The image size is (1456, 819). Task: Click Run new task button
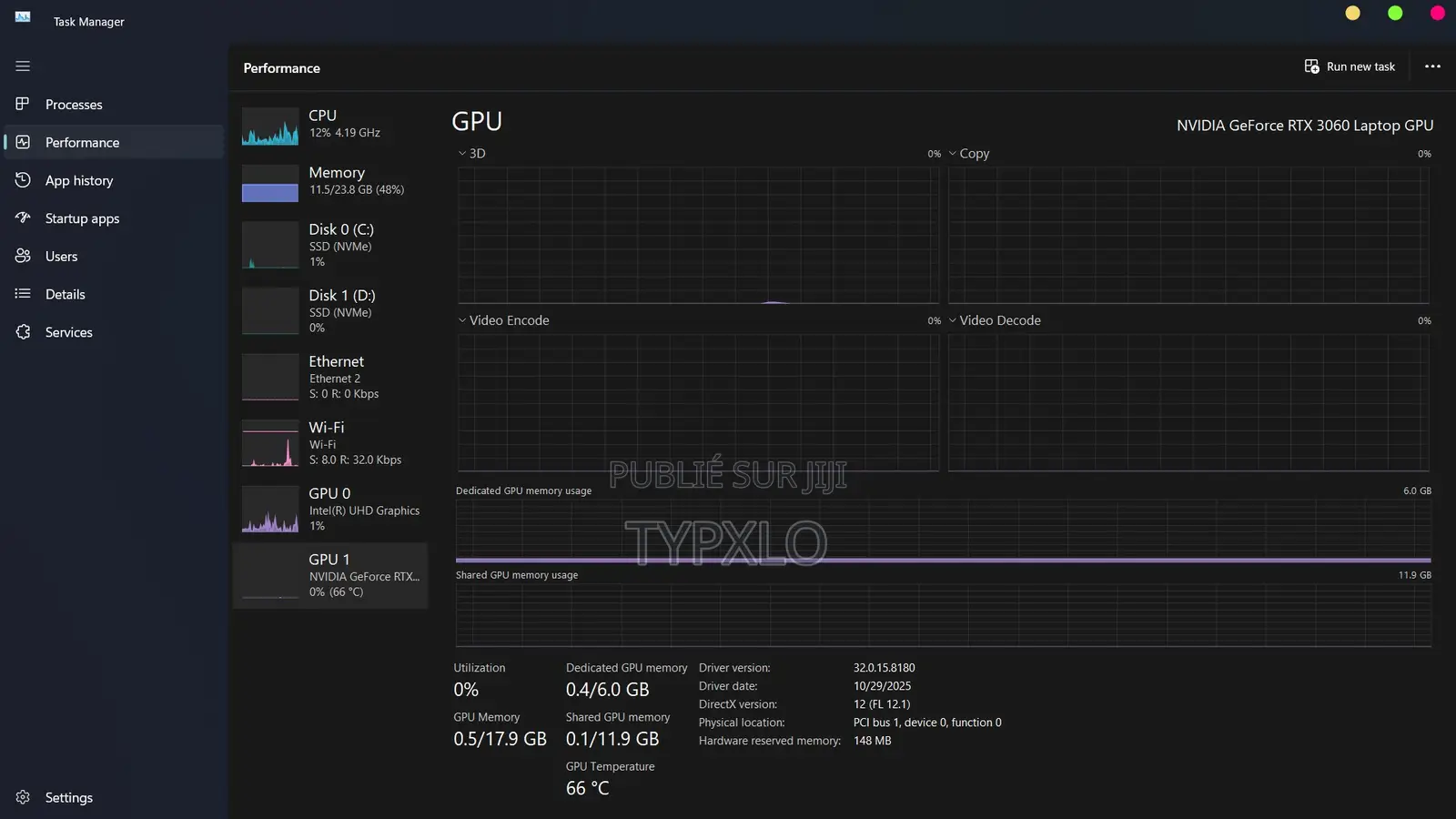[1350, 66]
